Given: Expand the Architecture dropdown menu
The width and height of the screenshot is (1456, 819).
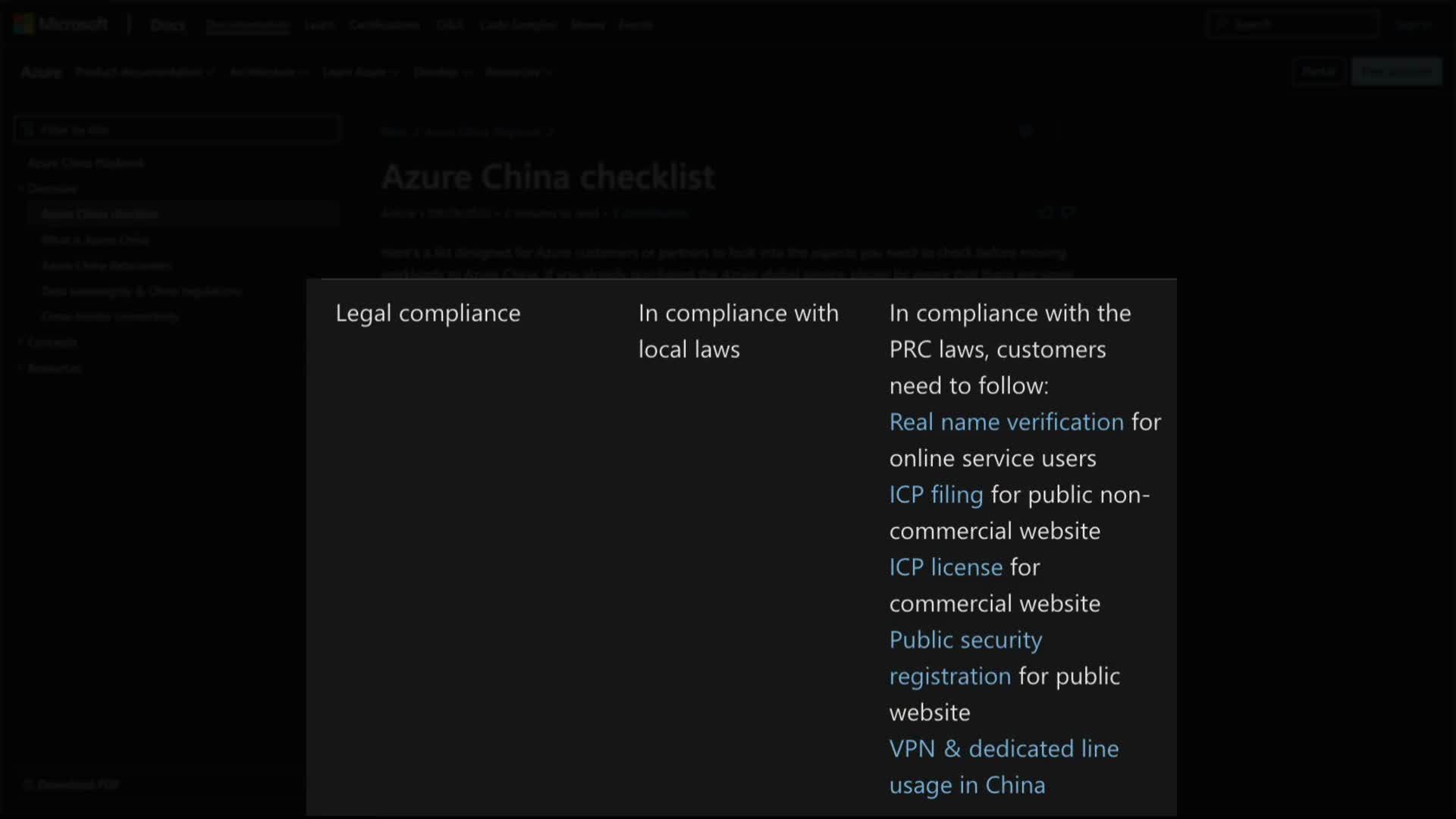Looking at the screenshot, I should [x=268, y=72].
